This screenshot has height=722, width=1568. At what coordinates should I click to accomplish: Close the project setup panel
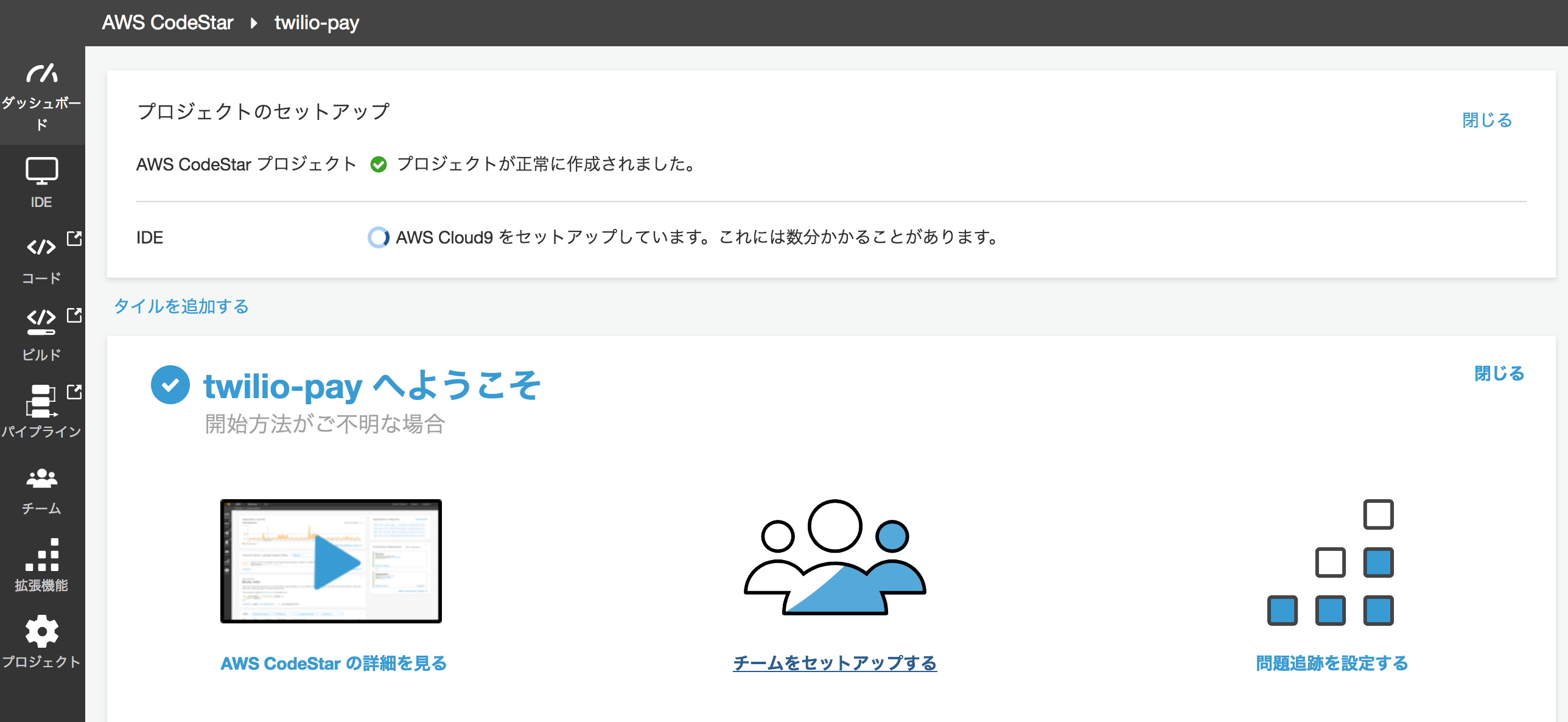[1487, 120]
